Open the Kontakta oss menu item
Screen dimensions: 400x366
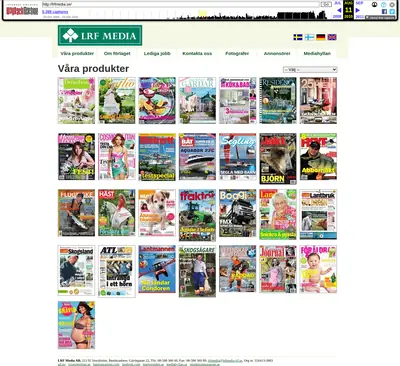tap(197, 53)
